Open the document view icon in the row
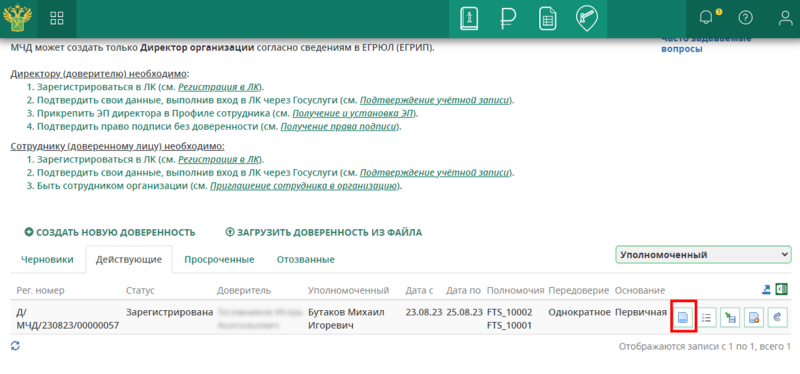The width and height of the screenshot is (800, 374). click(x=683, y=317)
